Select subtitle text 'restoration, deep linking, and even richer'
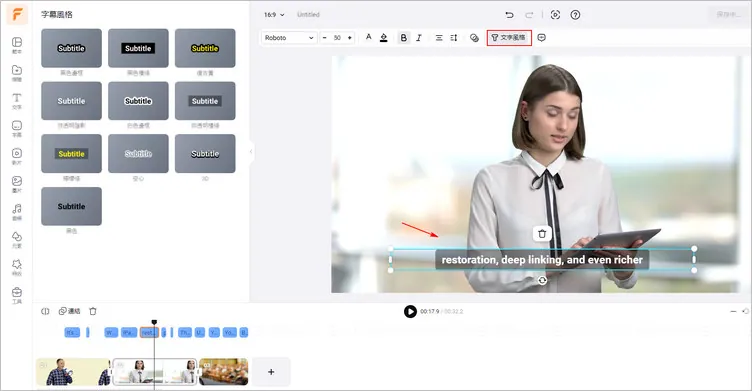Image resolution: width=752 pixels, height=391 pixels. [542, 260]
